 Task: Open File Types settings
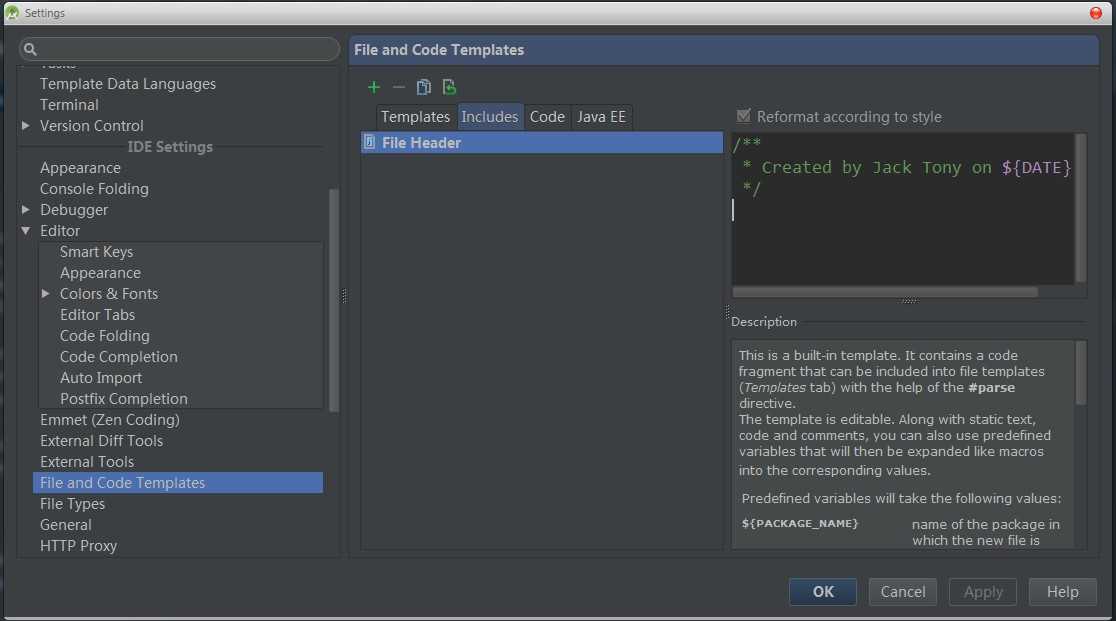(x=73, y=504)
